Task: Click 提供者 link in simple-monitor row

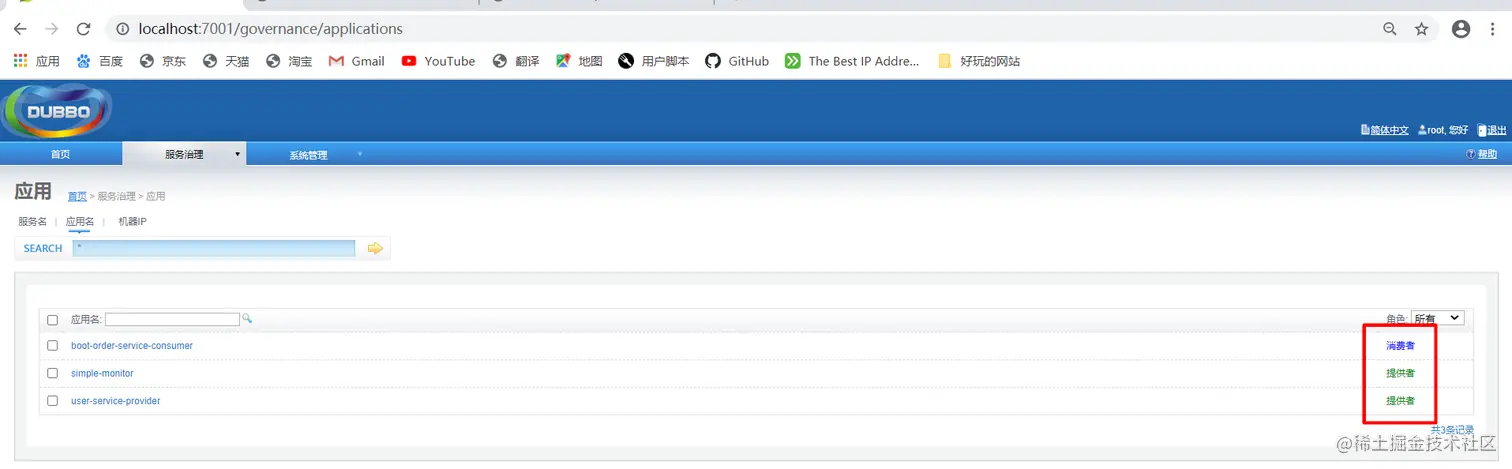Action: pos(1400,374)
